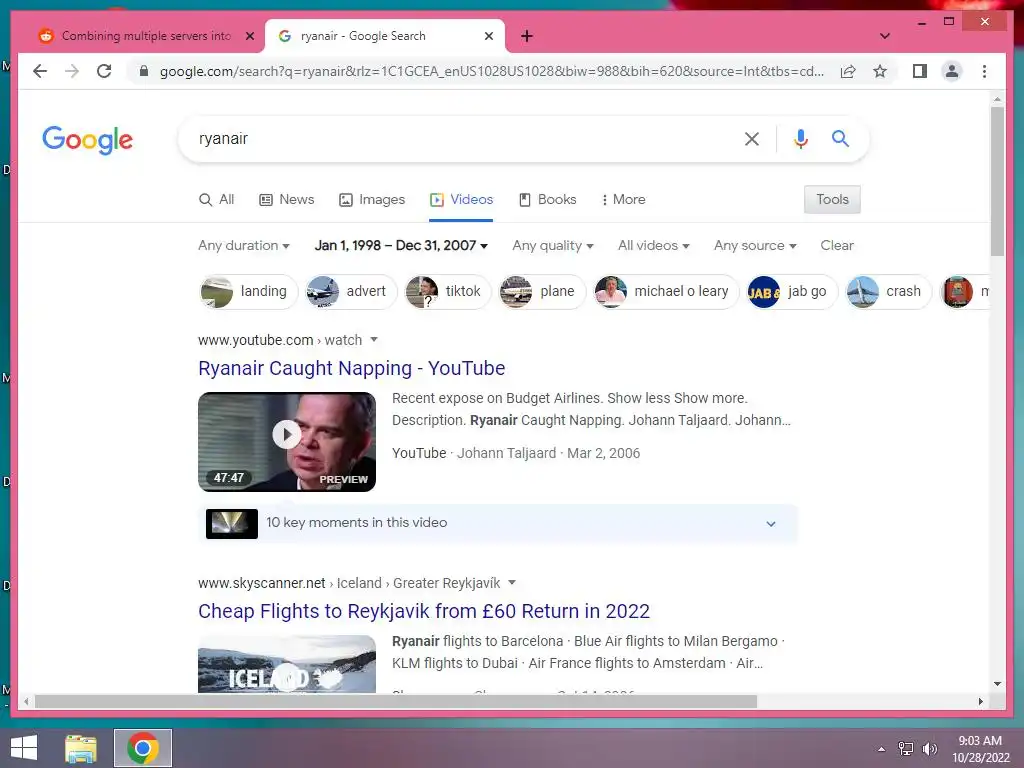Go to Google home via logo
The height and width of the screenshot is (768, 1024).
pos(88,140)
